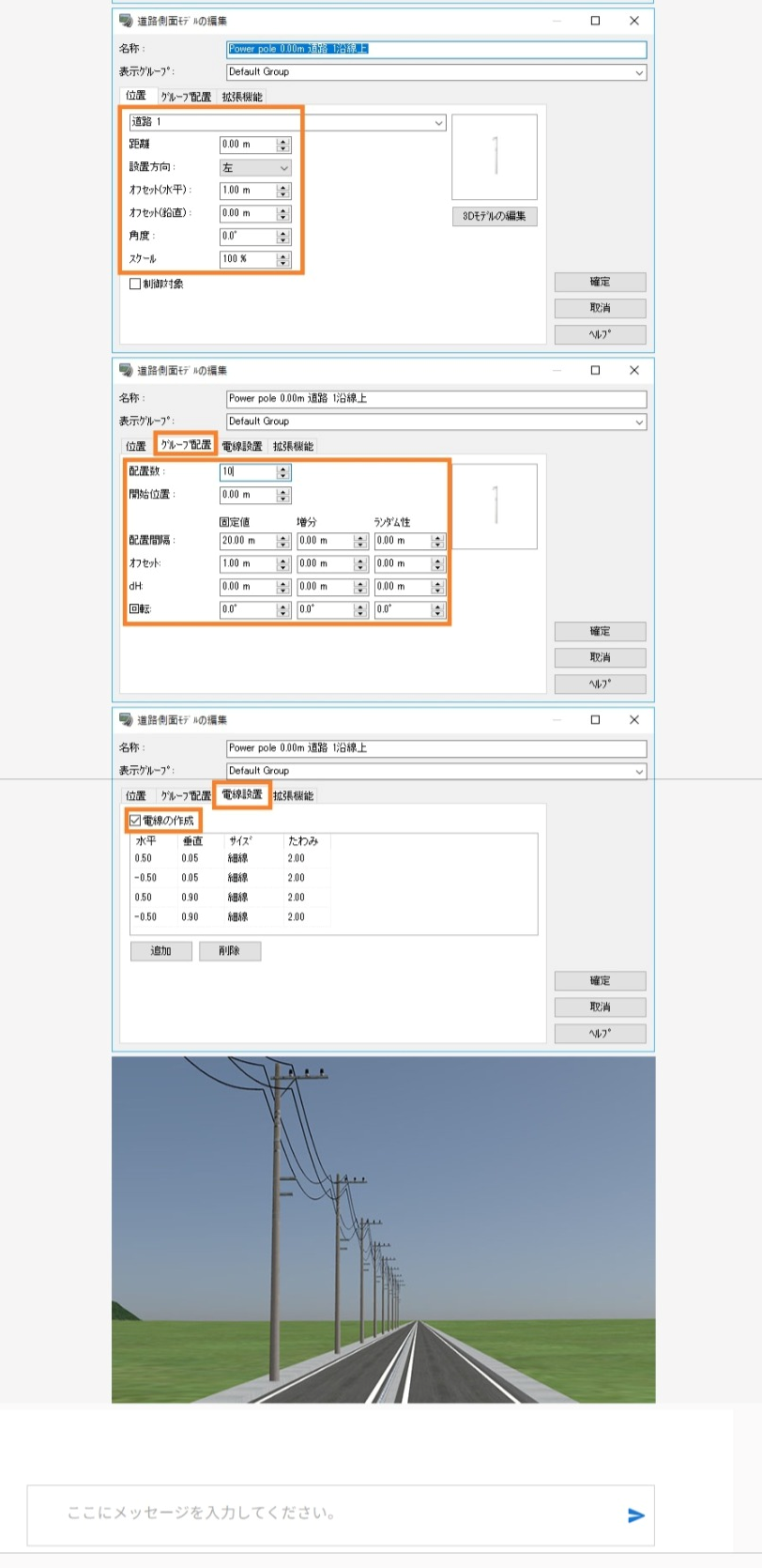Open ヘルプ in the グループ配置 dialog
This screenshot has height=1568, width=762.
coord(600,684)
